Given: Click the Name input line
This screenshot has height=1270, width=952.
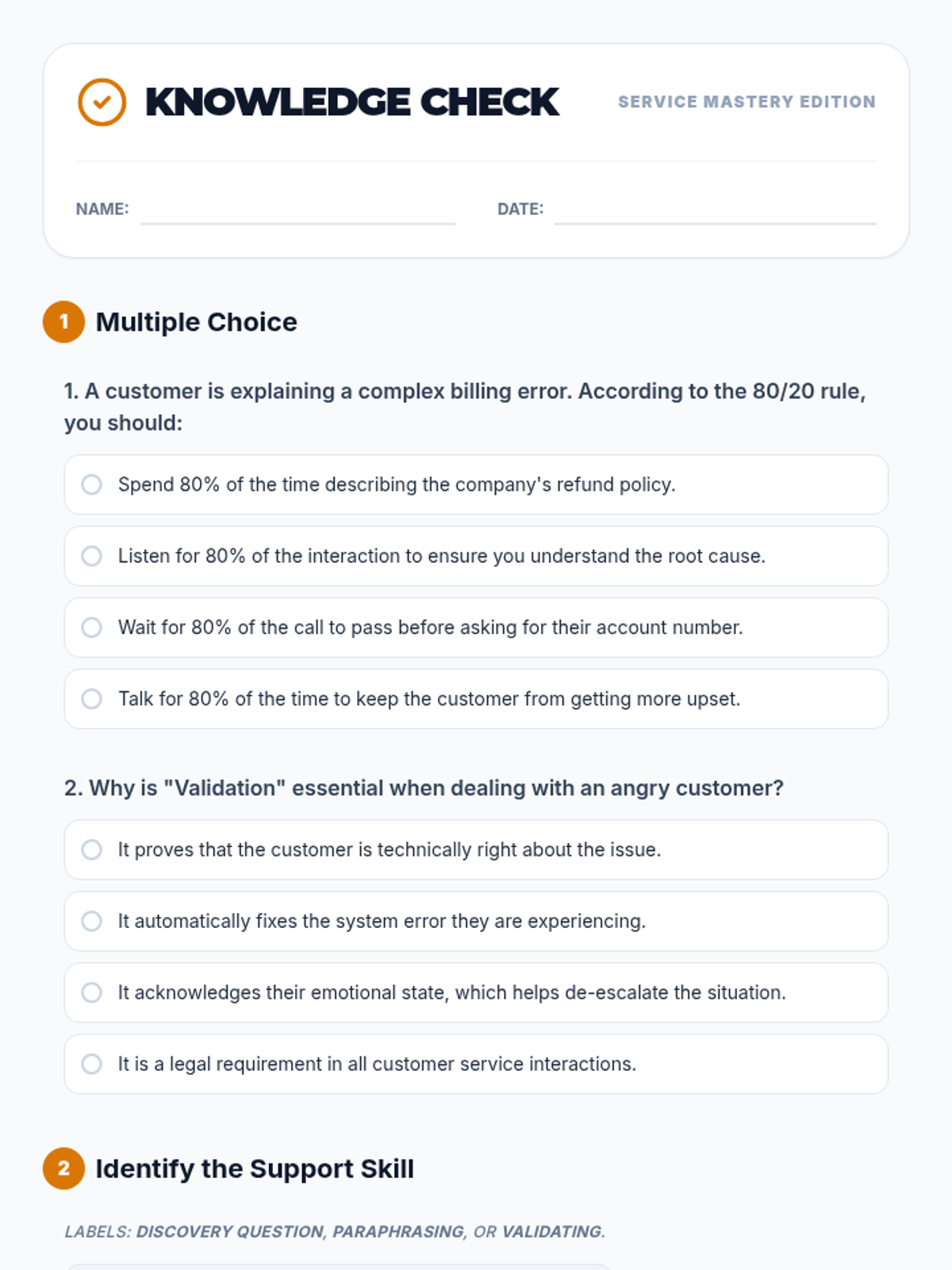Looking at the screenshot, I should pyautogui.click(x=297, y=211).
